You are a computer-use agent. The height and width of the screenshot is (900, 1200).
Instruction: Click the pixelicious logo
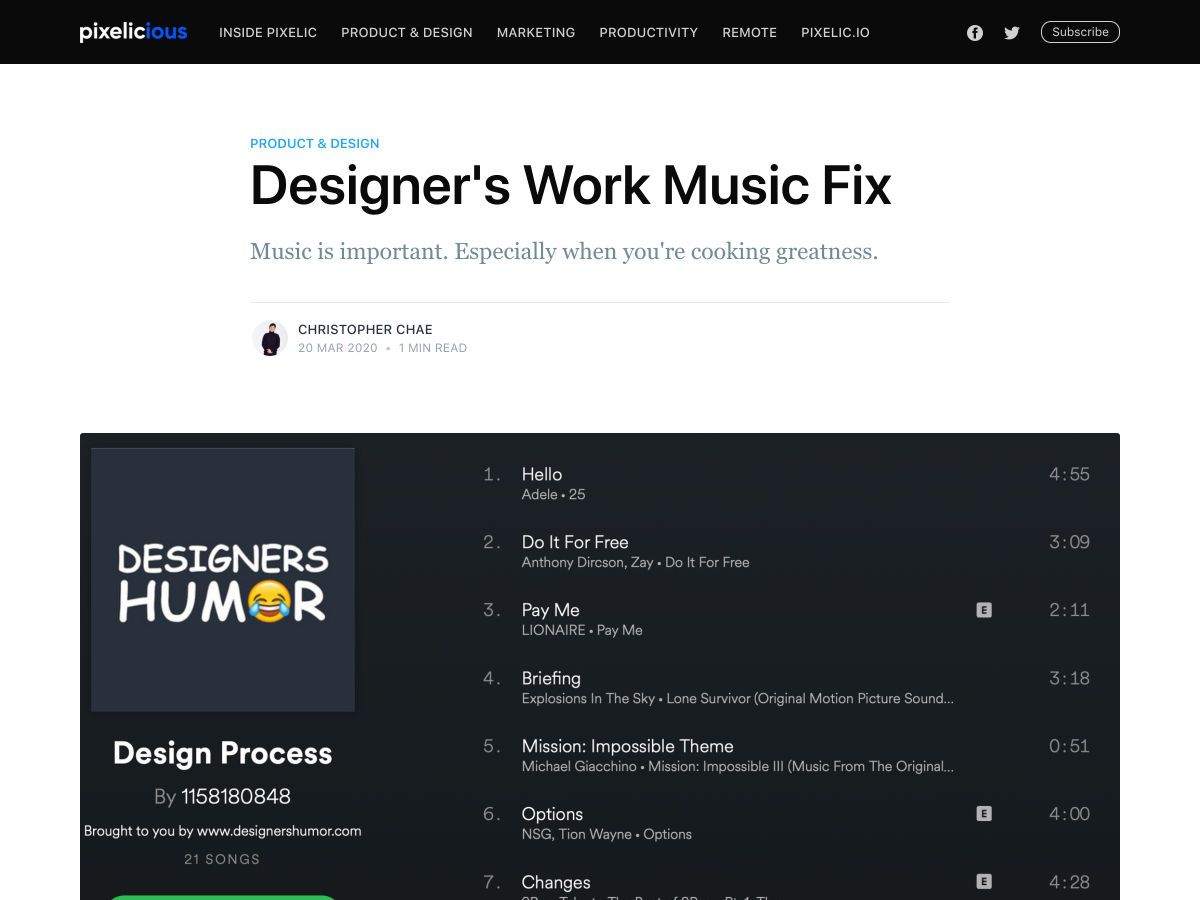point(133,32)
